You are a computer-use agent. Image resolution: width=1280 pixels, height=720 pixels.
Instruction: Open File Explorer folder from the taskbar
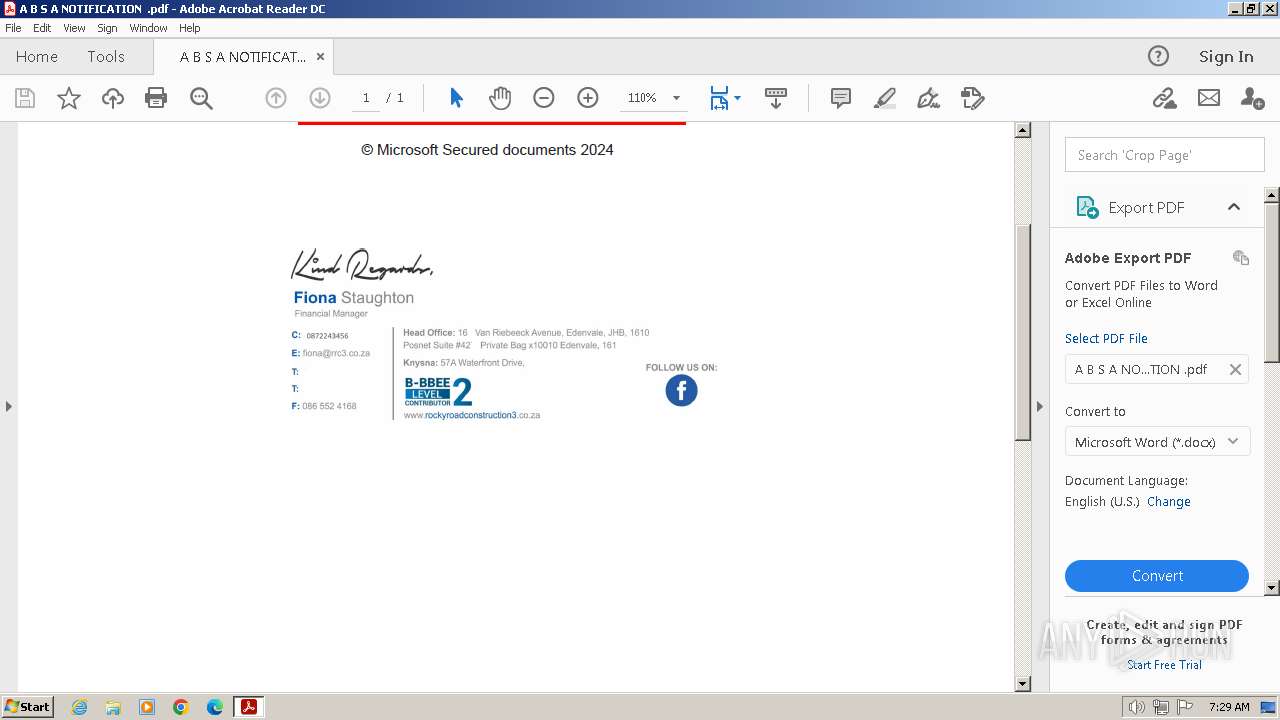113,707
